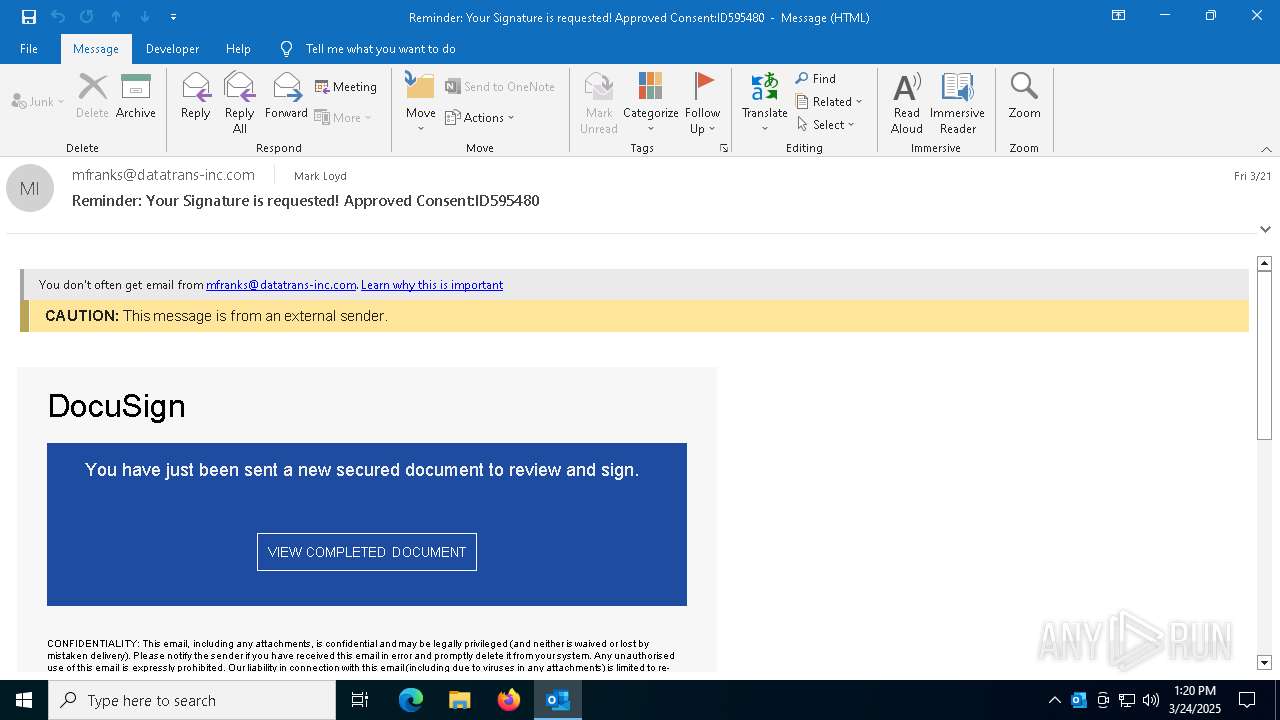Reply All to the message
This screenshot has width=1280, height=720.
coord(239,103)
